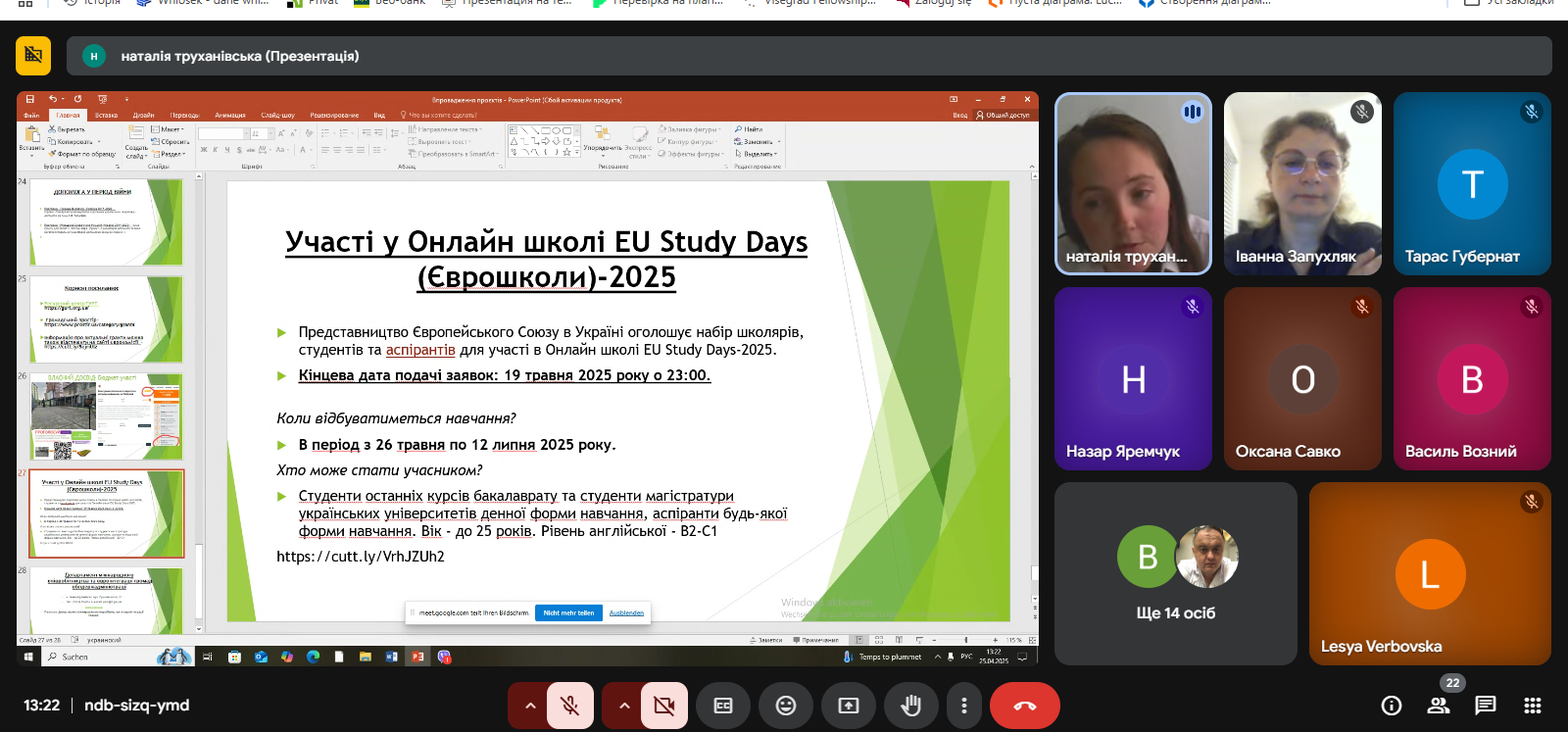Click Найти in editing group
The width and height of the screenshot is (1568, 732).
749,129
